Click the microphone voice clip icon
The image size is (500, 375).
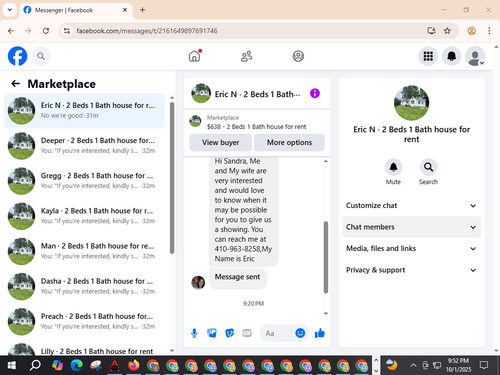(194, 333)
